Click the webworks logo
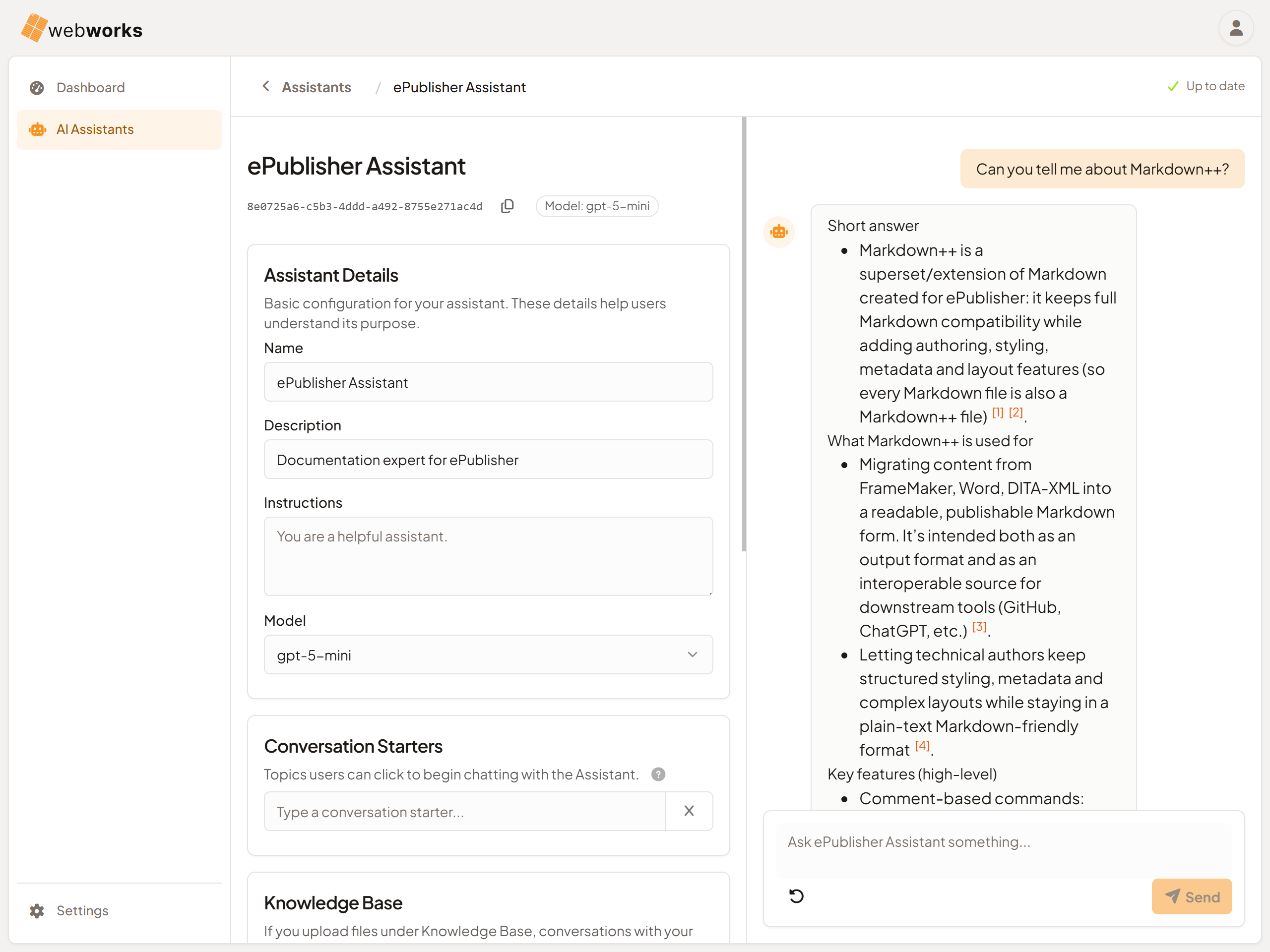Screen dimensions: 1270x952 pyautogui.click(x=81, y=28)
